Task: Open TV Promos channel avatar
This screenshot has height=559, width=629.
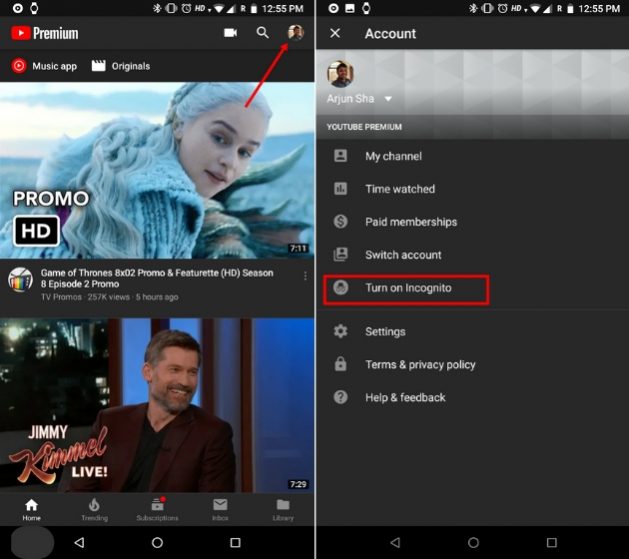Action: [20, 280]
